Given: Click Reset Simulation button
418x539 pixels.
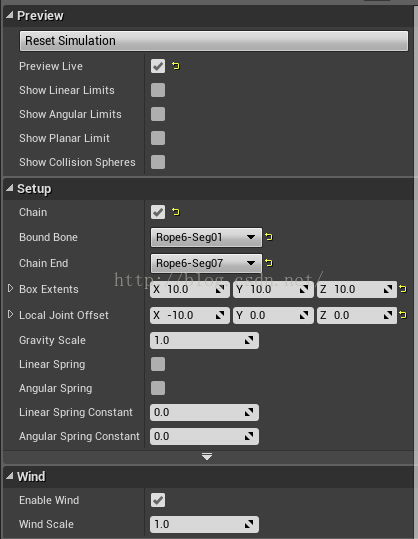Looking at the screenshot, I should (x=214, y=41).
